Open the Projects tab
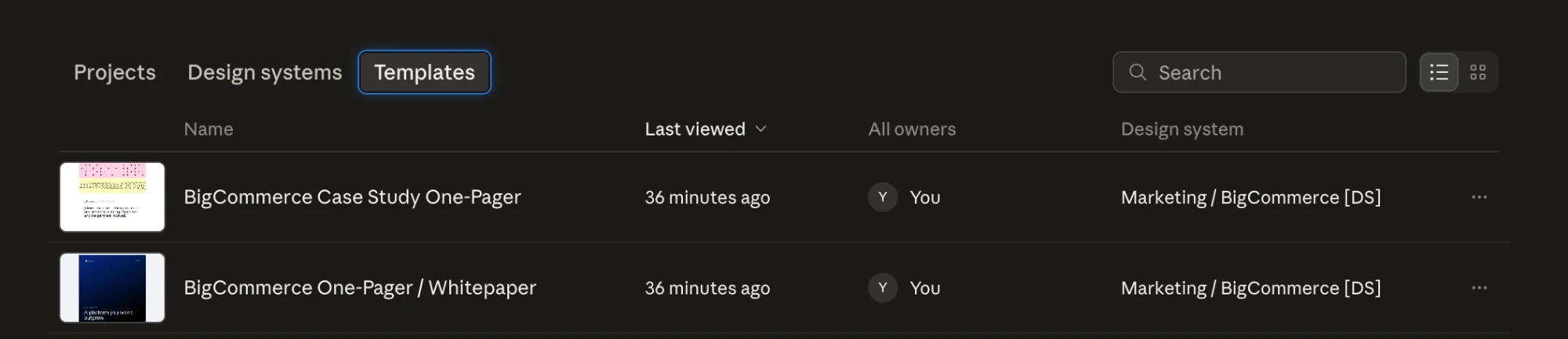This screenshot has width=1568, height=339. pos(114,72)
